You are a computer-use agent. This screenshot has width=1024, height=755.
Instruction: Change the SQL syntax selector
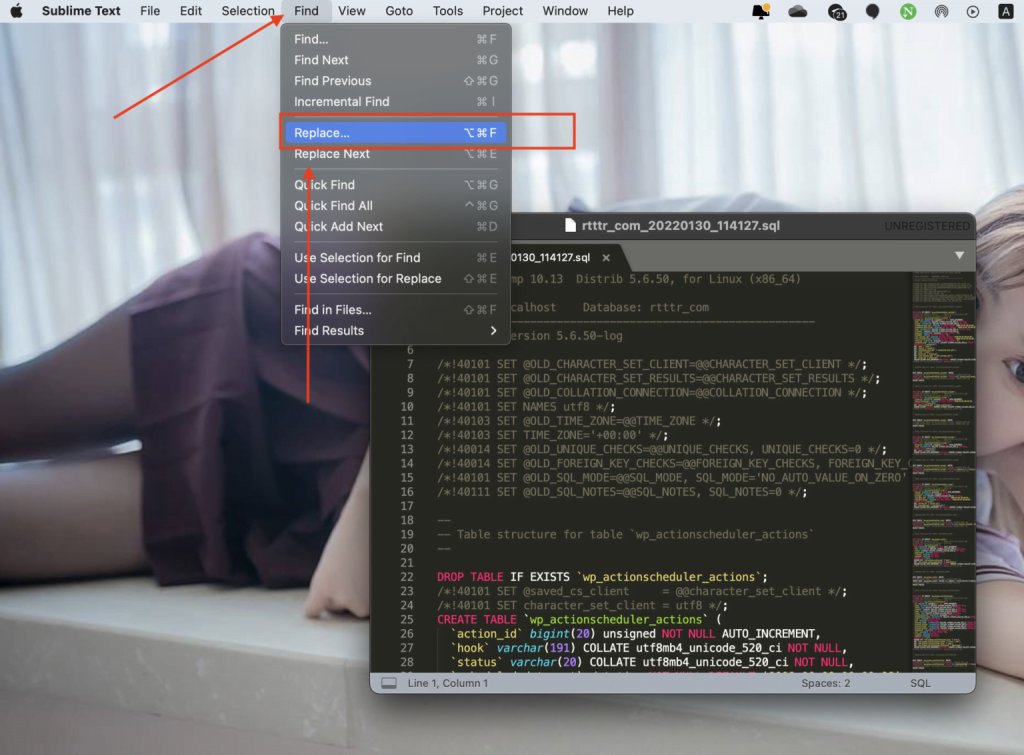pyautogui.click(x=920, y=683)
